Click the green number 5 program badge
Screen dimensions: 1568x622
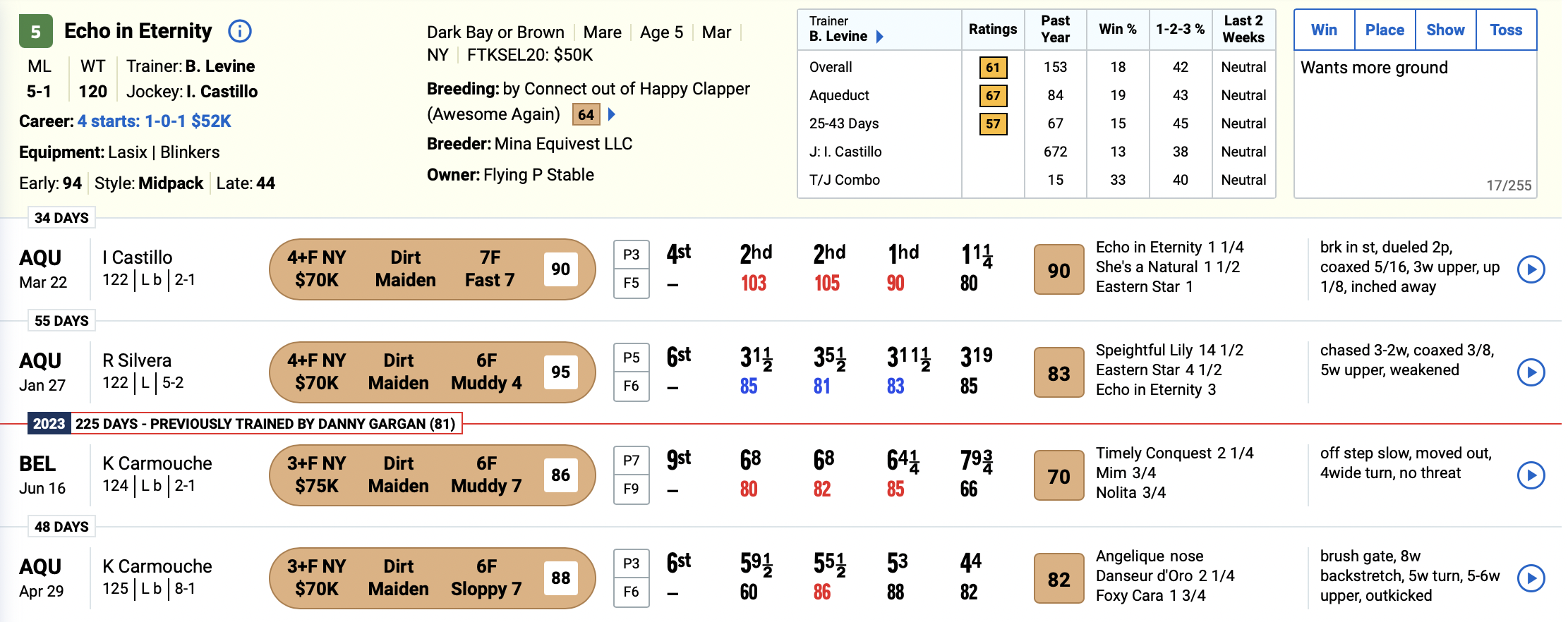pos(35,31)
